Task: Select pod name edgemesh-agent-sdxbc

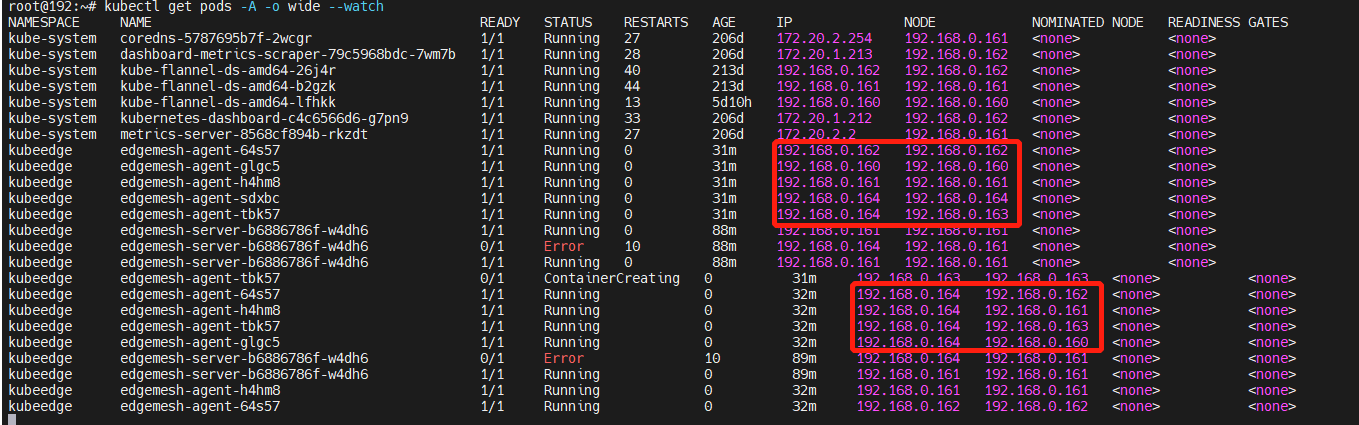Action: pos(200,198)
